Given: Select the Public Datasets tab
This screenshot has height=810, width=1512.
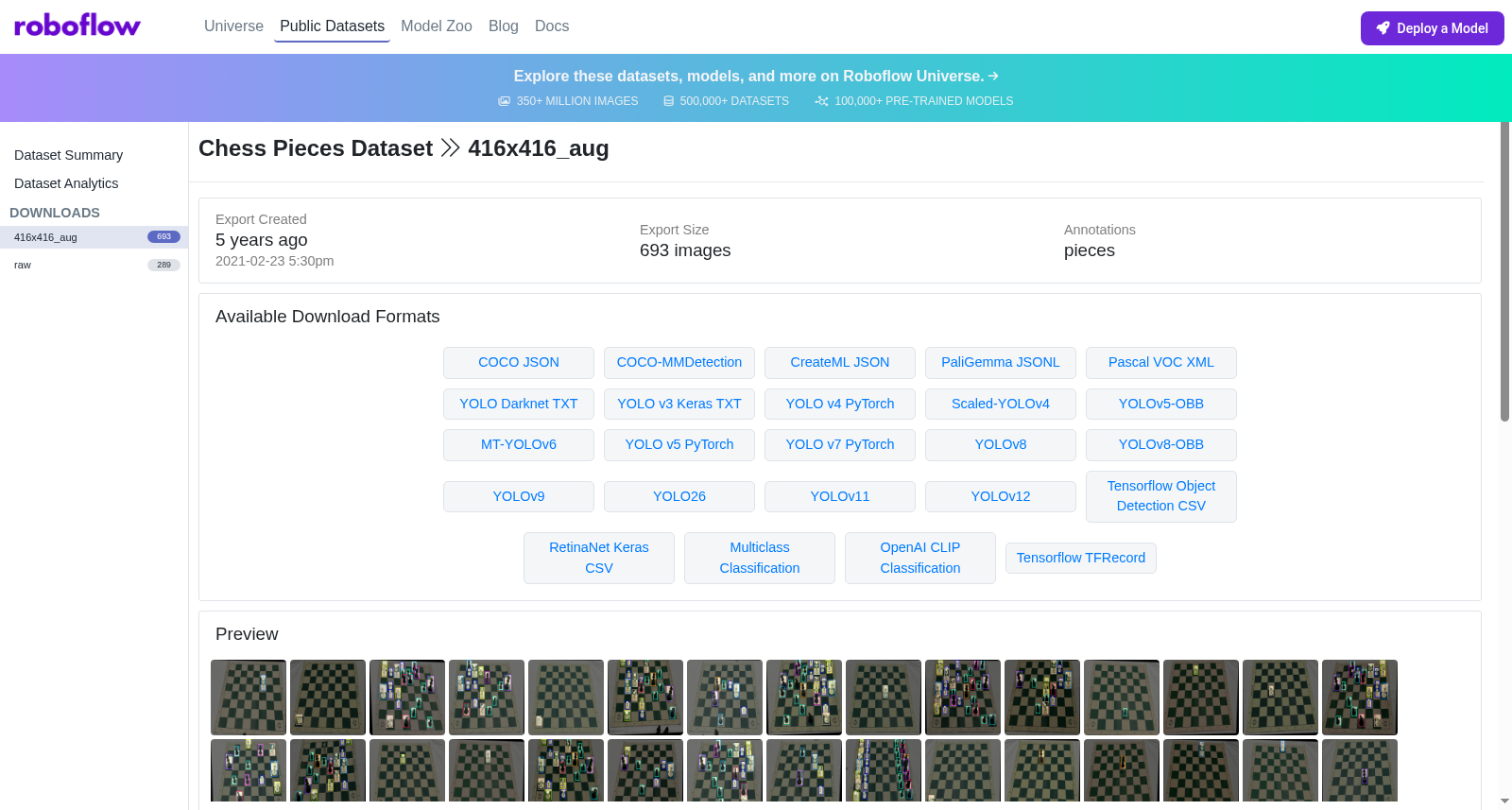Looking at the screenshot, I should [332, 26].
